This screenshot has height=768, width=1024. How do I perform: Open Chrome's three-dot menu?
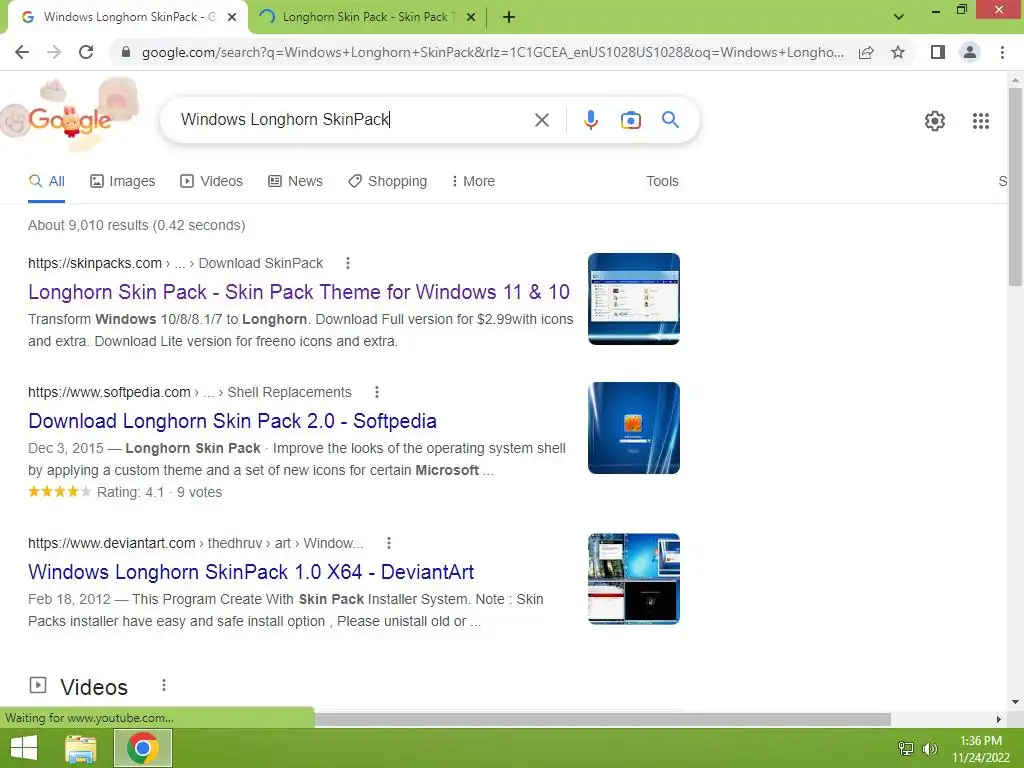coord(1002,52)
